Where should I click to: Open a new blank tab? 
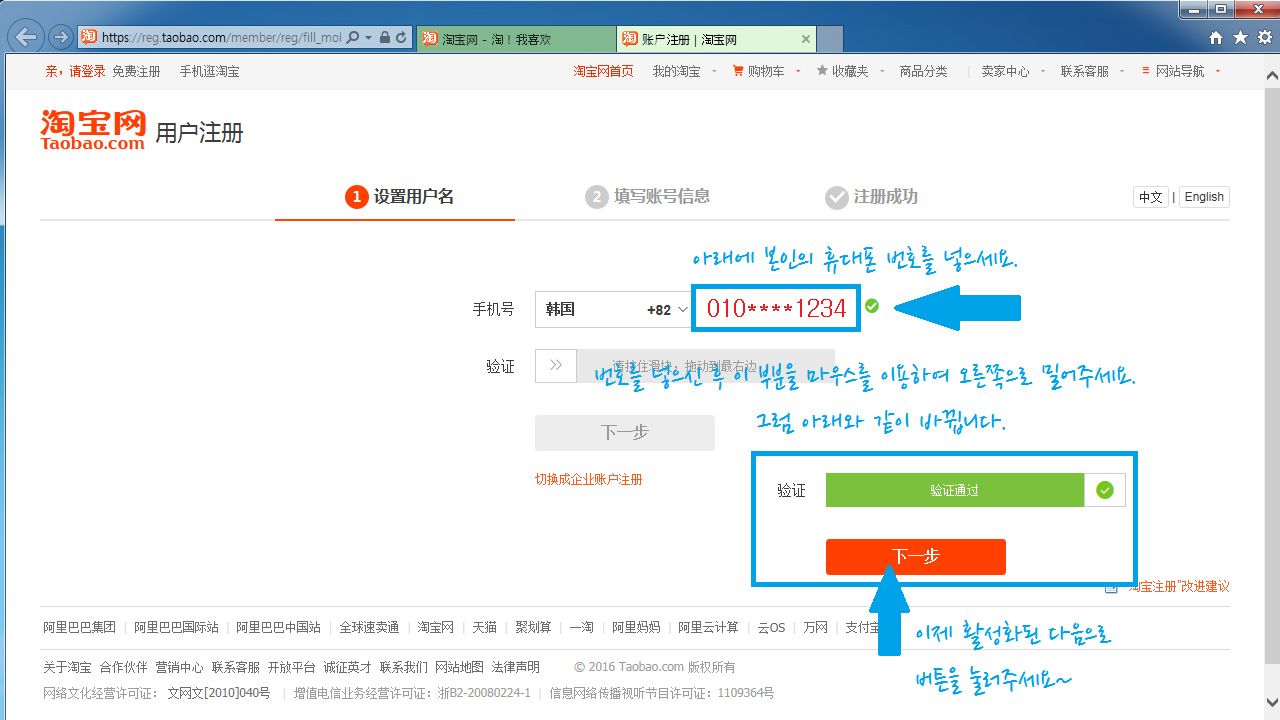pos(830,39)
